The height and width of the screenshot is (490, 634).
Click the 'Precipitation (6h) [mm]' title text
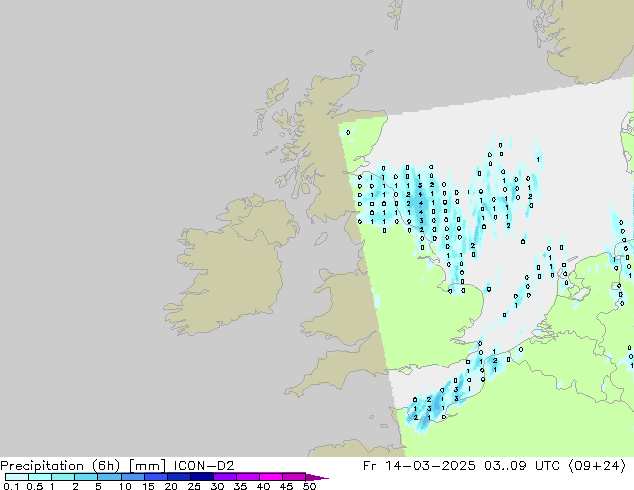click(x=83, y=466)
